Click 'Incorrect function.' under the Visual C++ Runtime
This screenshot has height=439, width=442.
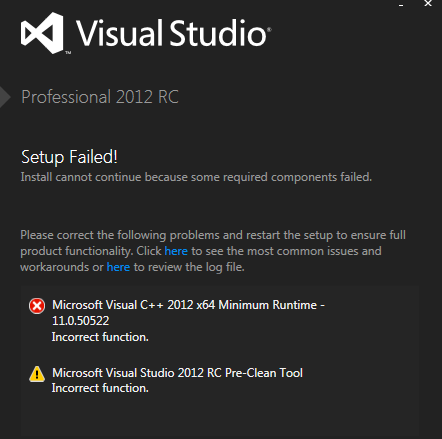(100, 337)
